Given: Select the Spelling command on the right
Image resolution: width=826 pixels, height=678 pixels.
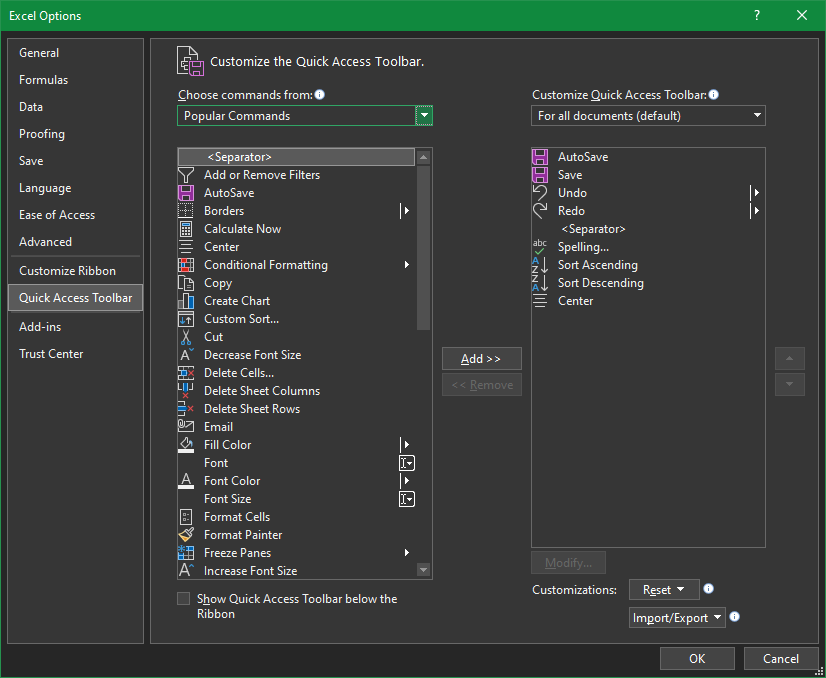Looking at the screenshot, I should [x=582, y=246].
